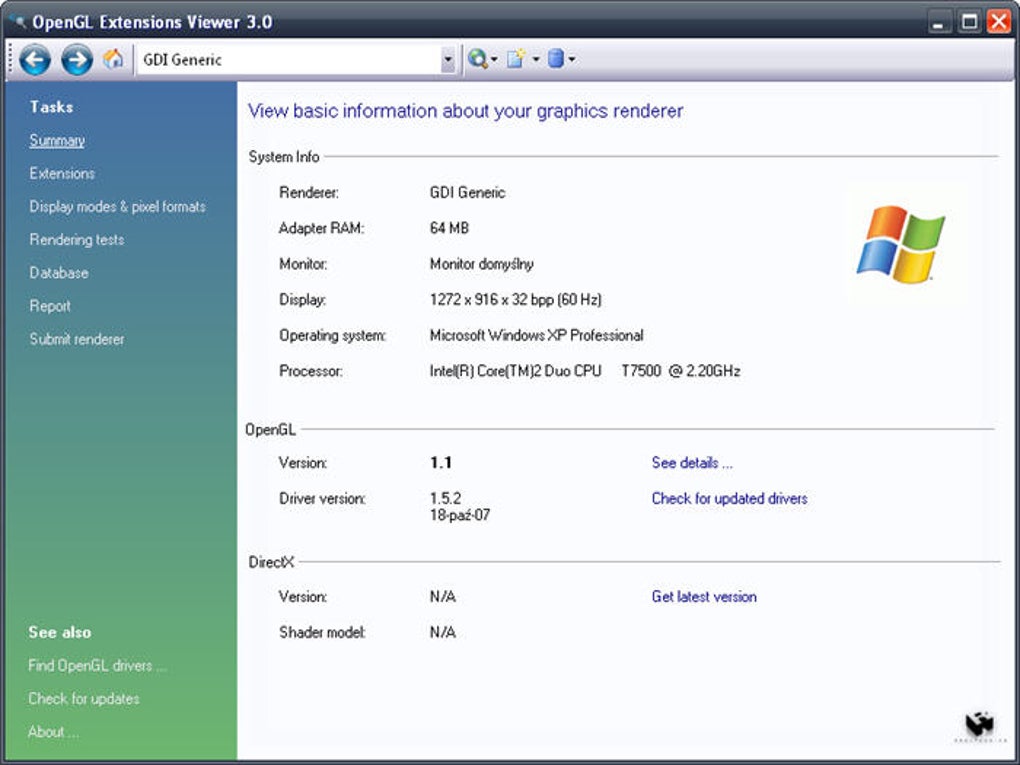The image size is (1020, 765).
Task: Open the GDI Generic renderer dropdown arrow
Action: click(x=448, y=60)
